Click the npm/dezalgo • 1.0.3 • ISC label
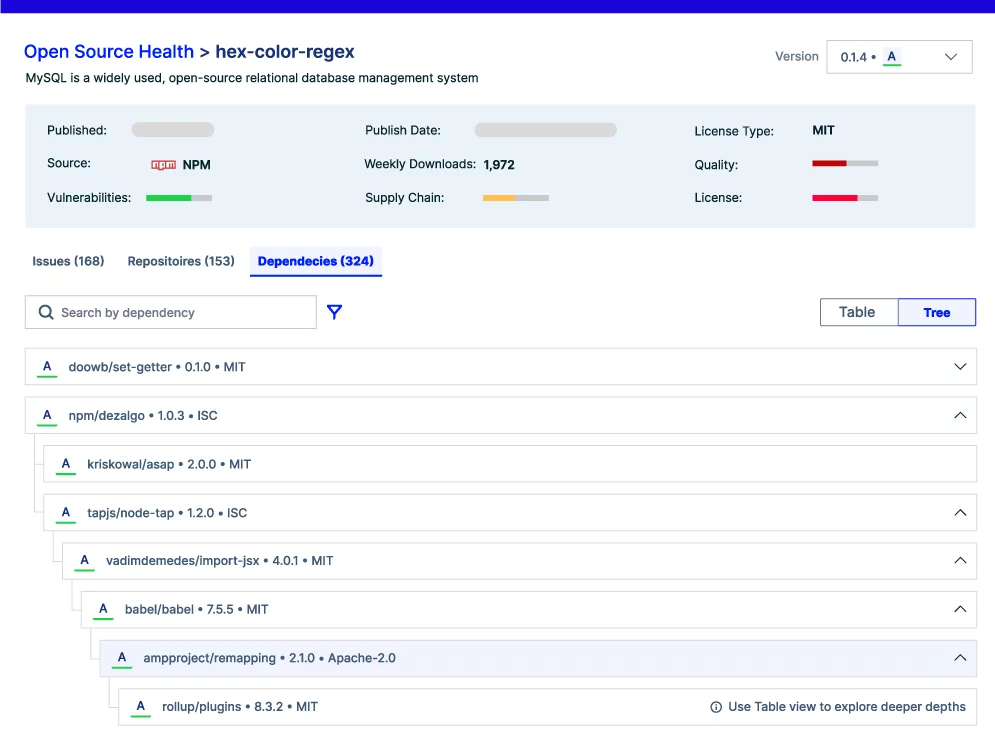This screenshot has width=995, height=753. (143, 416)
